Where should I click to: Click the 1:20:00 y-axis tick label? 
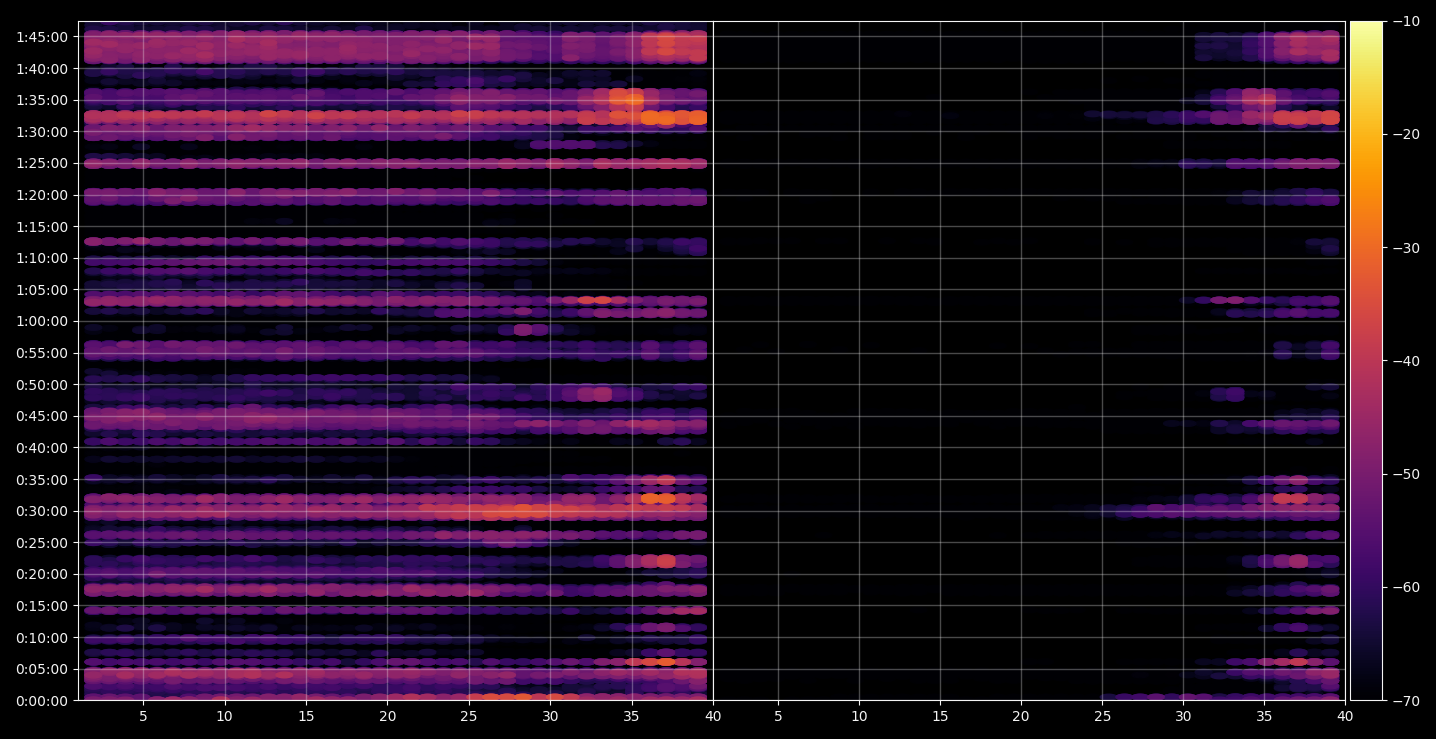pos(42,195)
